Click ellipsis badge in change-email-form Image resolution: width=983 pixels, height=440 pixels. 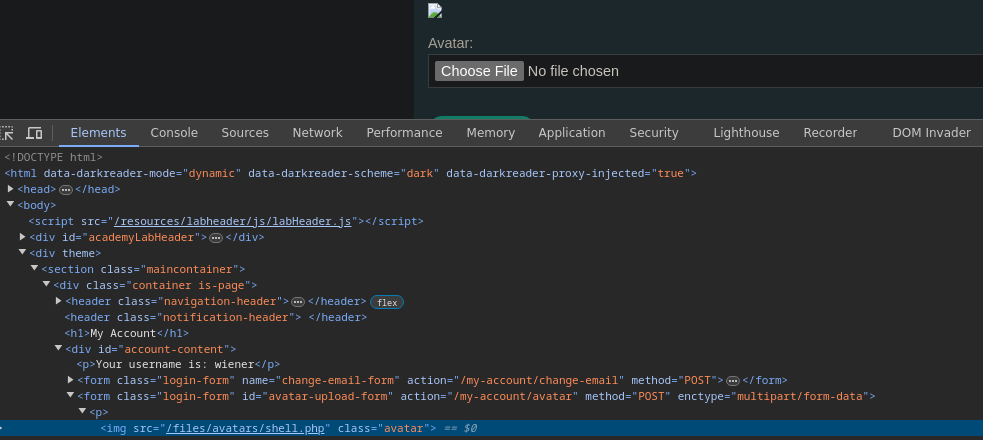pos(732,381)
